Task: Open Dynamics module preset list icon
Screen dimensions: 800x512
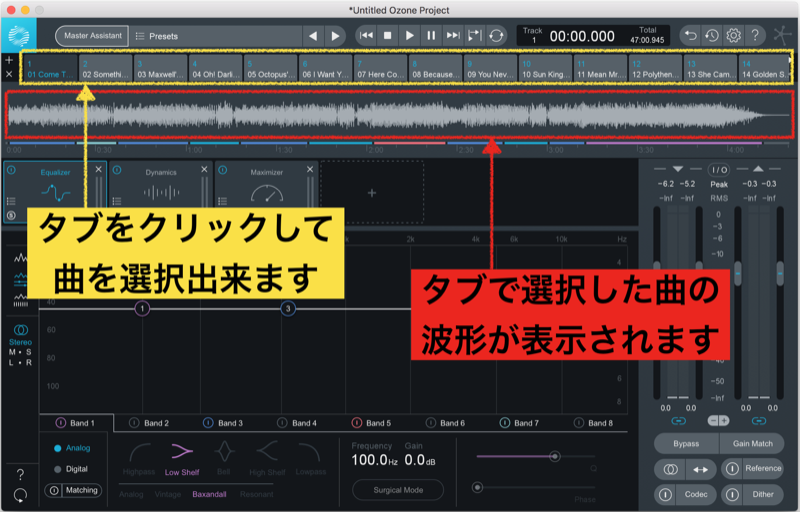Action: click(x=116, y=201)
